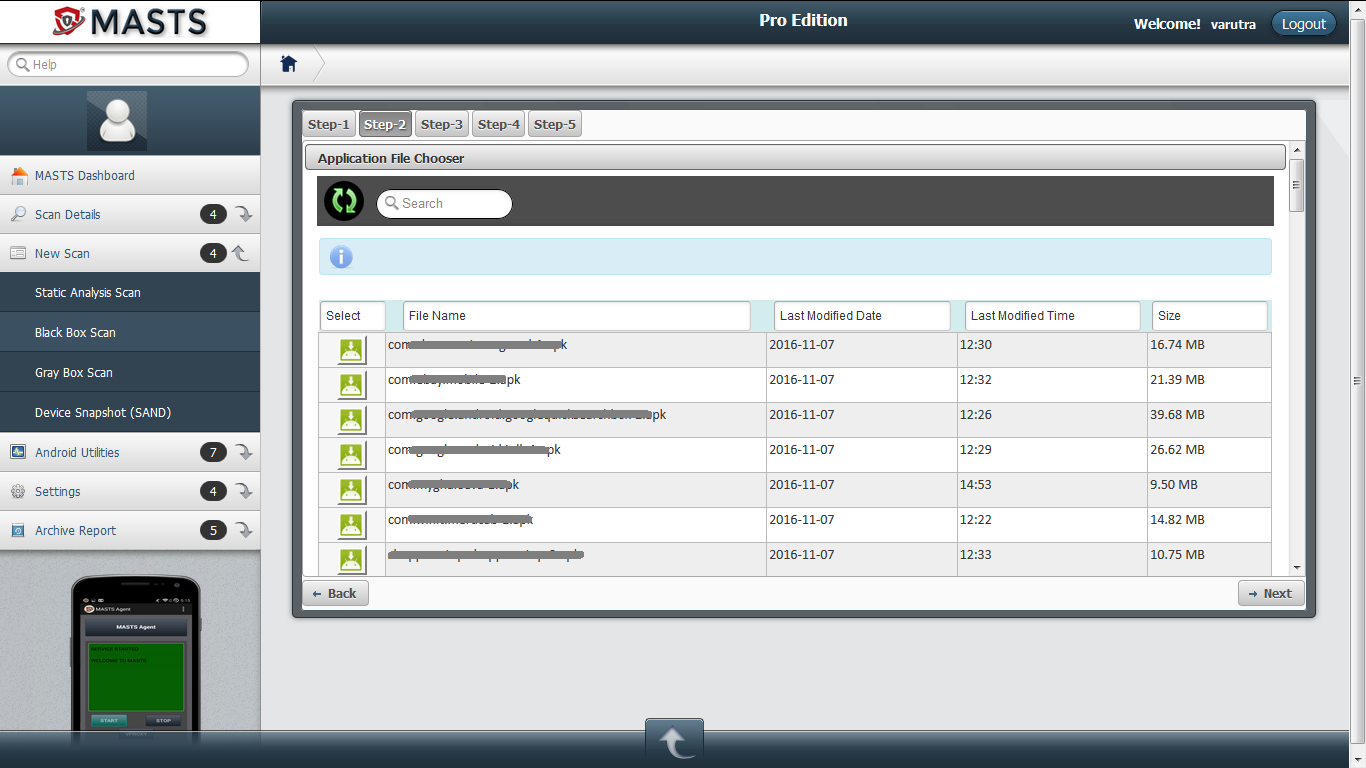
Task: Open Static Analysis Scan
Action: click(88, 293)
